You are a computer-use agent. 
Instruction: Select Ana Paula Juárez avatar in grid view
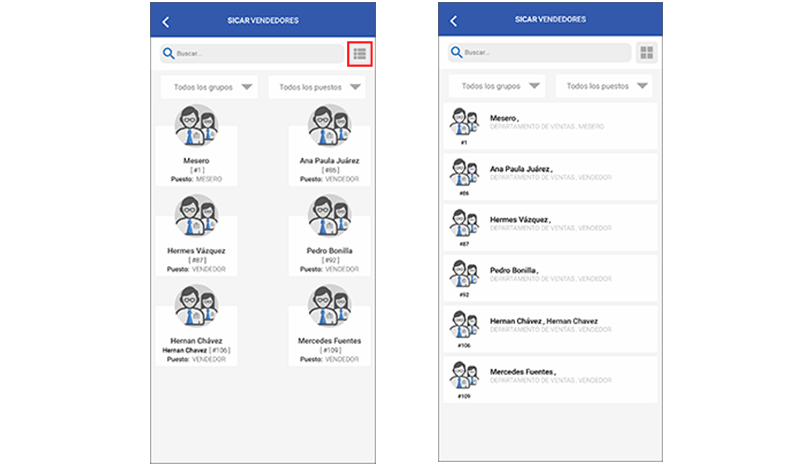point(329,128)
